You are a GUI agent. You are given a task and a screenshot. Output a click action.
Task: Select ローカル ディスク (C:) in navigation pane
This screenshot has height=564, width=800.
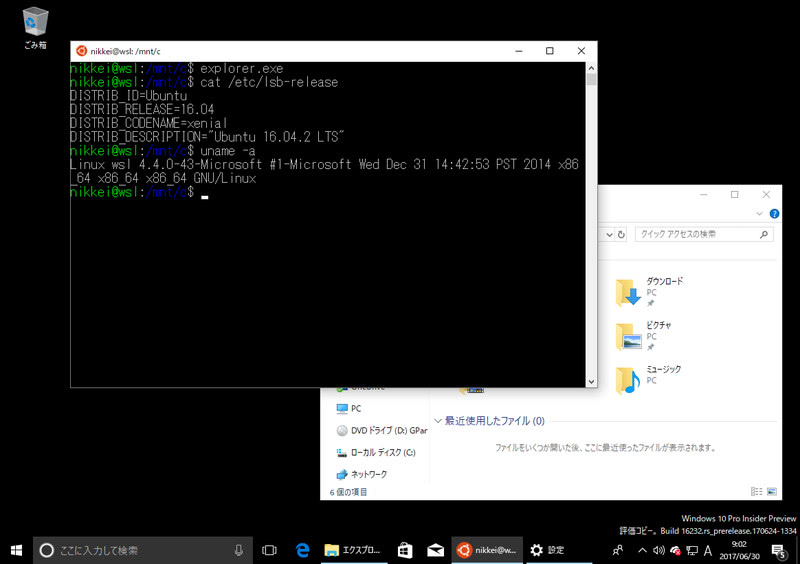[376, 452]
